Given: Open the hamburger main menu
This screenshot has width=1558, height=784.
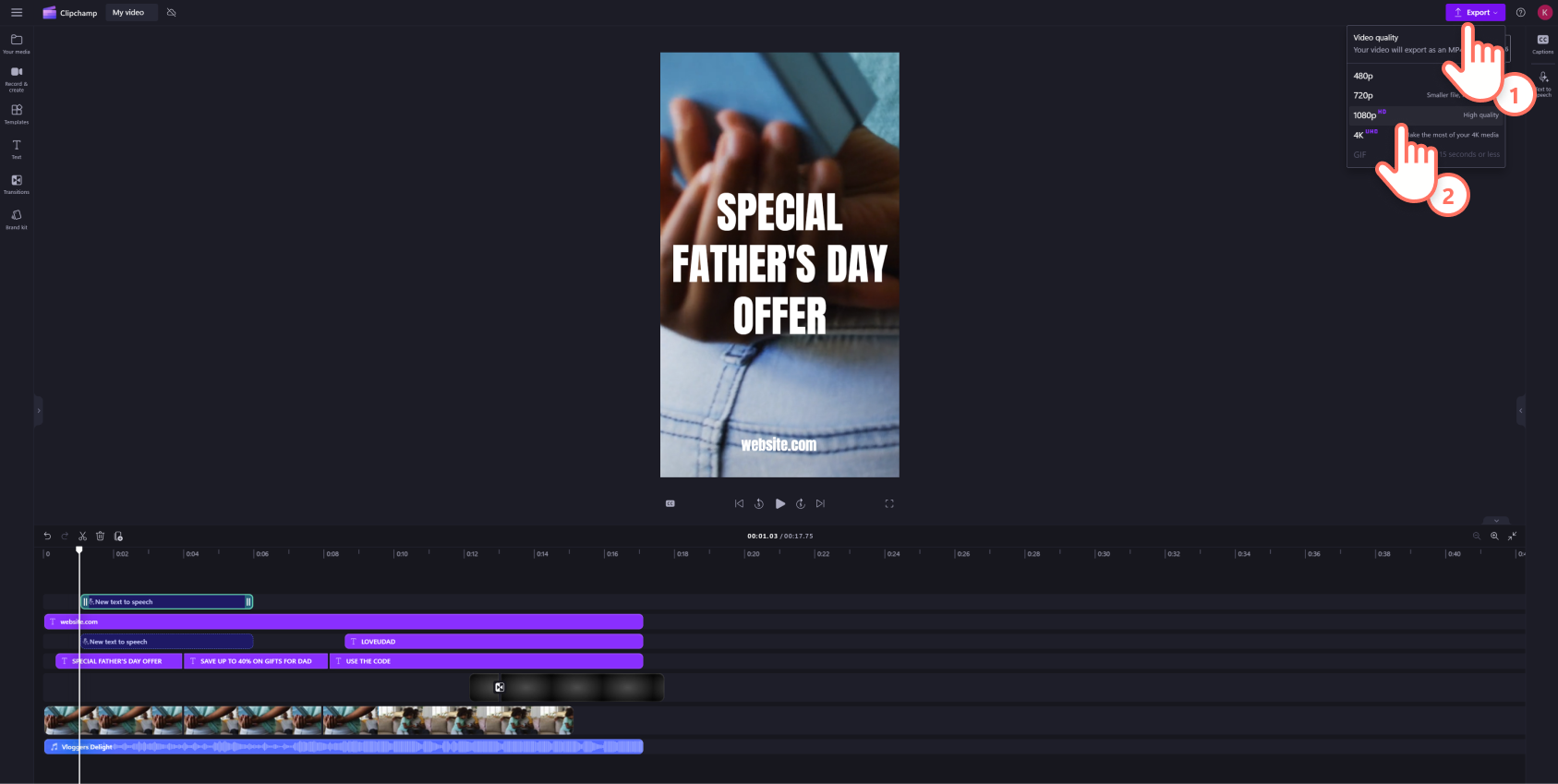Looking at the screenshot, I should [17, 12].
